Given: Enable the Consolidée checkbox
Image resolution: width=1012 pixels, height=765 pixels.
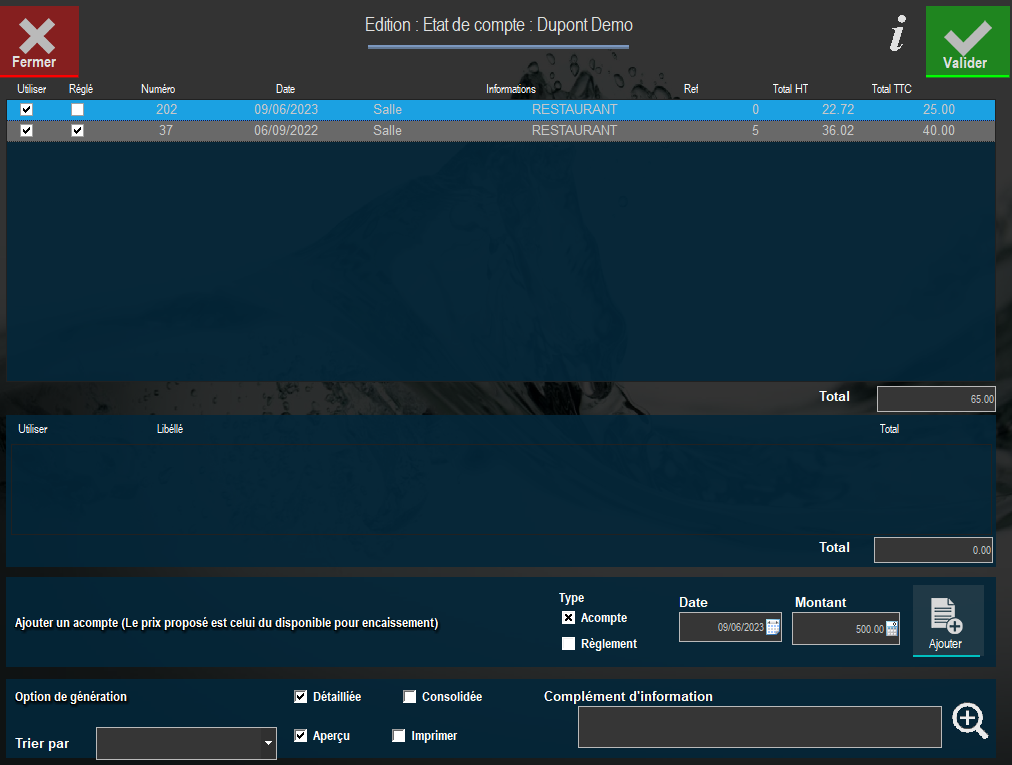Looking at the screenshot, I should 410,697.
